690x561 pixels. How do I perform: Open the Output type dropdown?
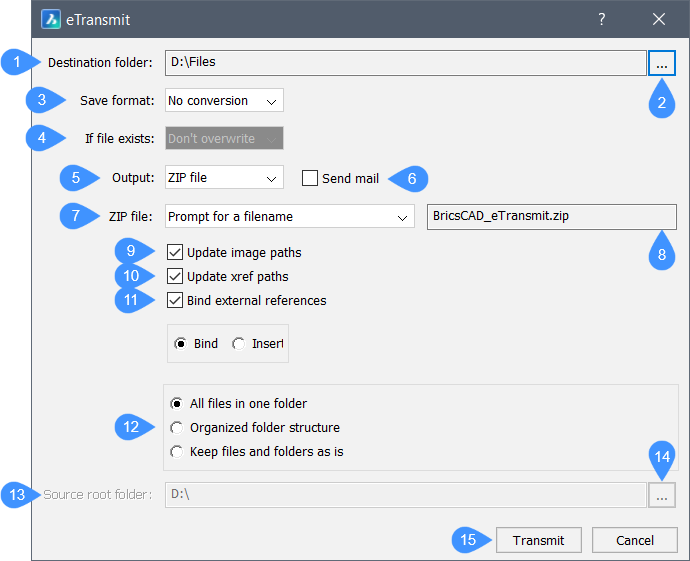pos(224,178)
